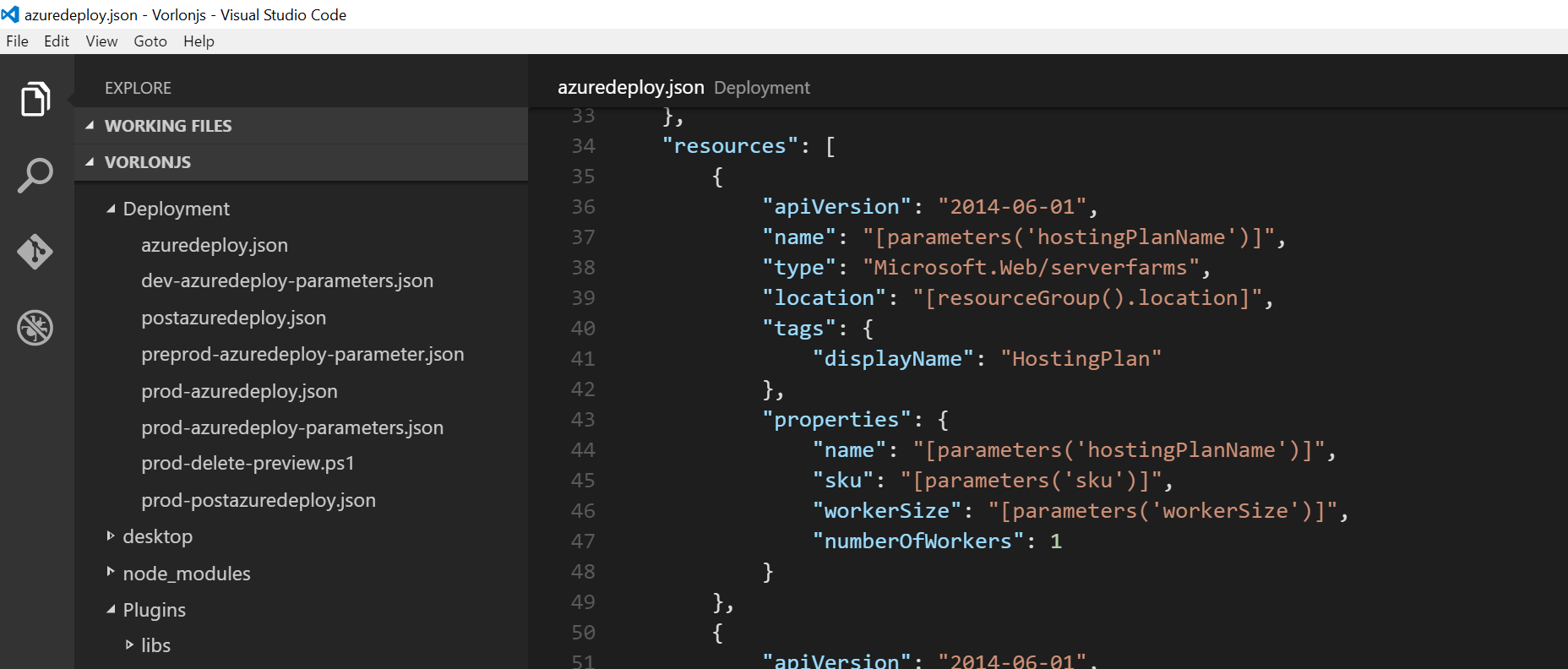
Task: Open the Debug view icon
Action: pyautogui.click(x=35, y=328)
